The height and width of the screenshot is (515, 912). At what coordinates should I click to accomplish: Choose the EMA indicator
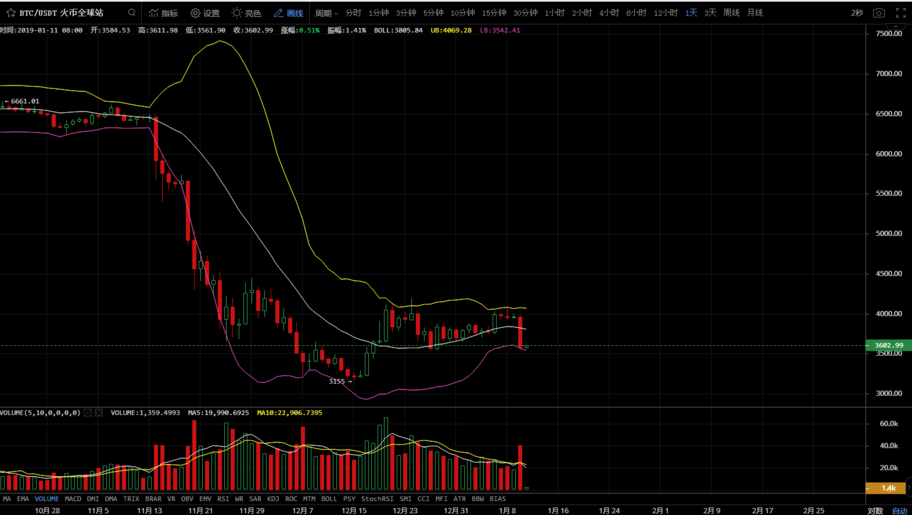click(23, 499)
